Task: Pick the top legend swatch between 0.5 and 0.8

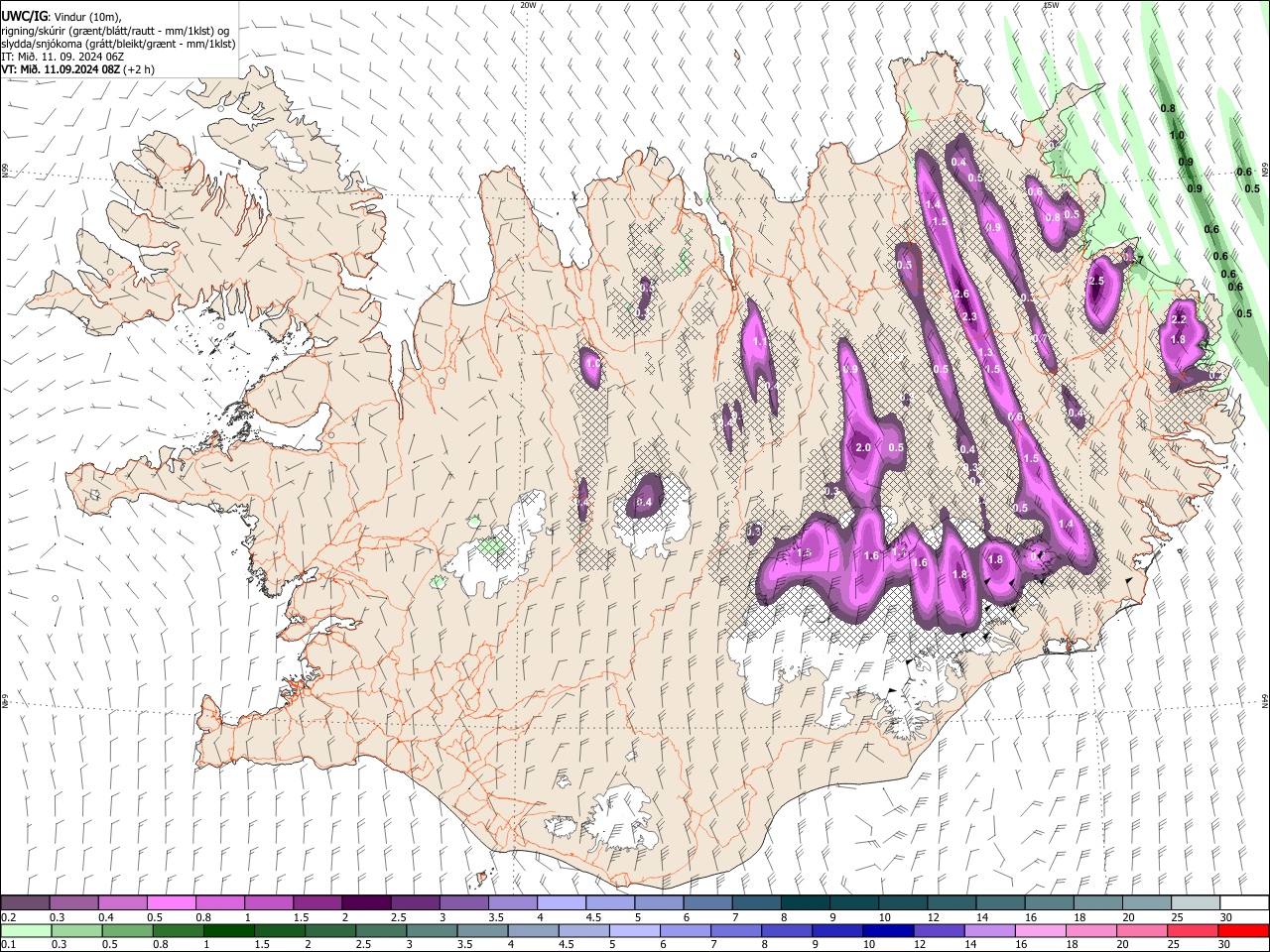Action: pyautogui.click(x=171, y=903)
